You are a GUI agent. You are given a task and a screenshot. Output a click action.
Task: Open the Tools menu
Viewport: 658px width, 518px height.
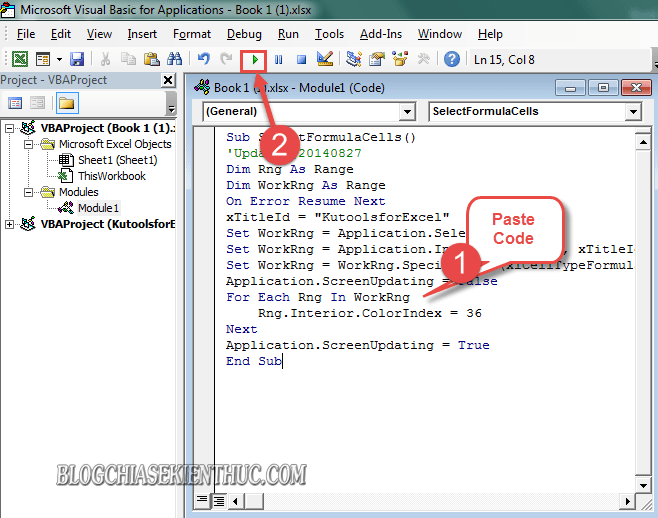(x=329, y=34)
